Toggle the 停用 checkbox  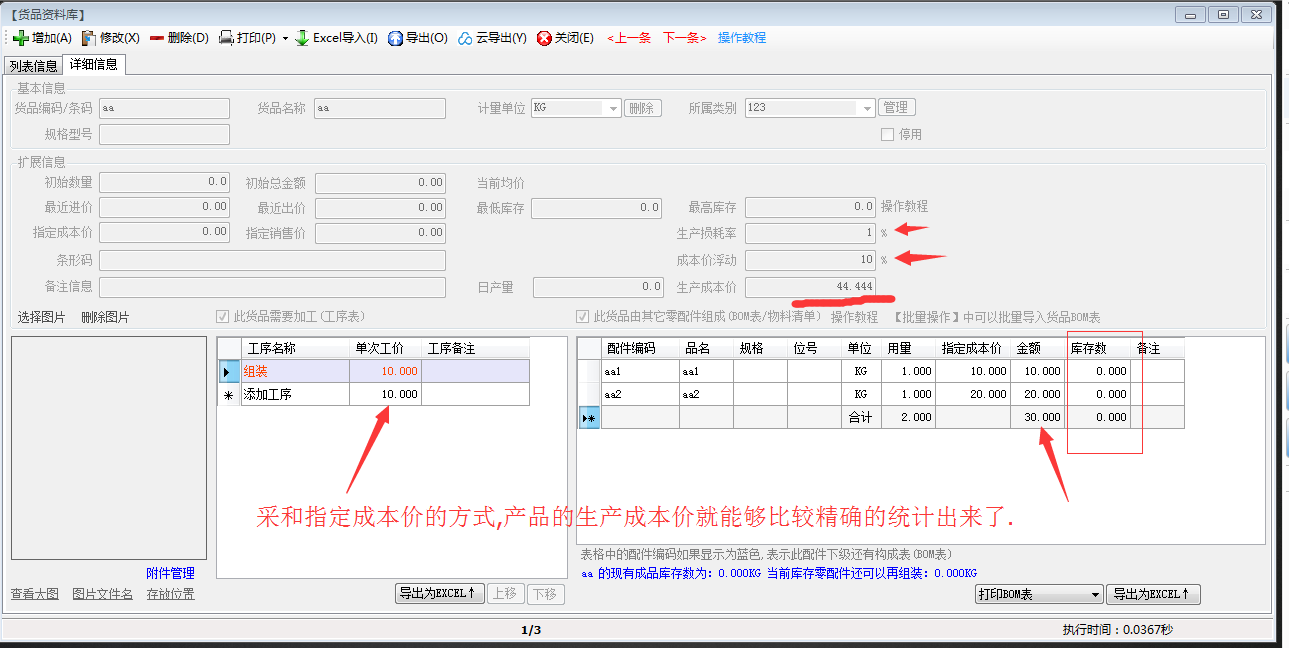coord(887,135)
